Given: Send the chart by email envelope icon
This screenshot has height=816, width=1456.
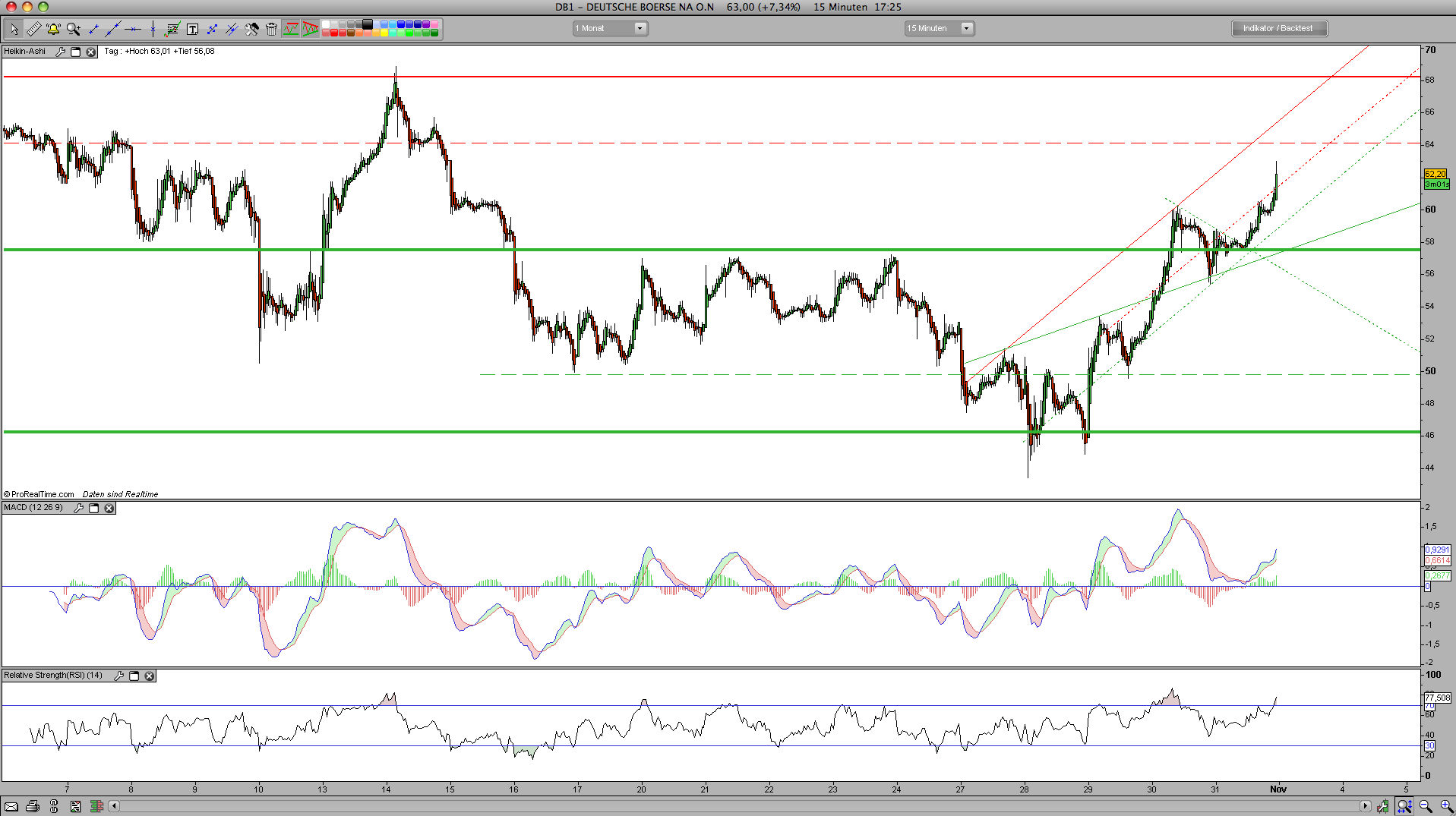Looking at the screenshot, I should pos(11,806).
